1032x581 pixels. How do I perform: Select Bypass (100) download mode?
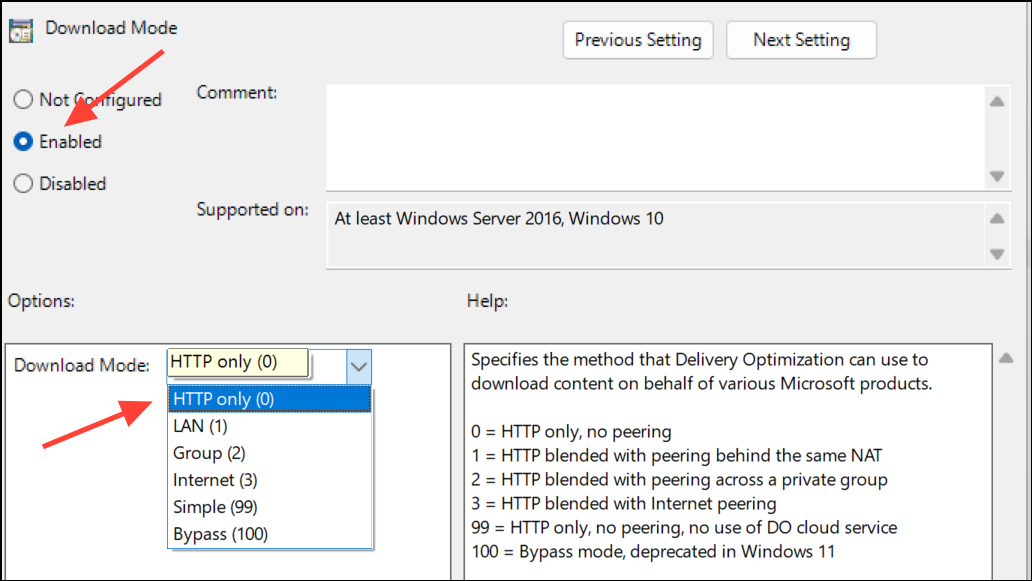point(270,534)
